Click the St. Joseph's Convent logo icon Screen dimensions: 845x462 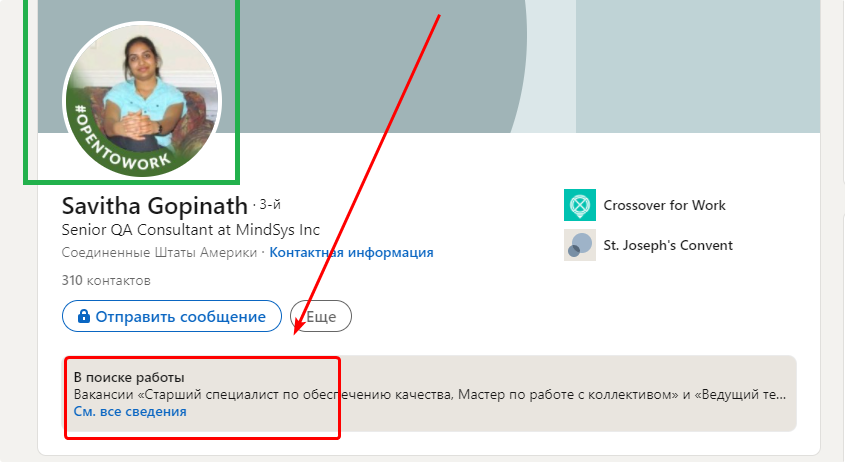(x=580, y=245)
